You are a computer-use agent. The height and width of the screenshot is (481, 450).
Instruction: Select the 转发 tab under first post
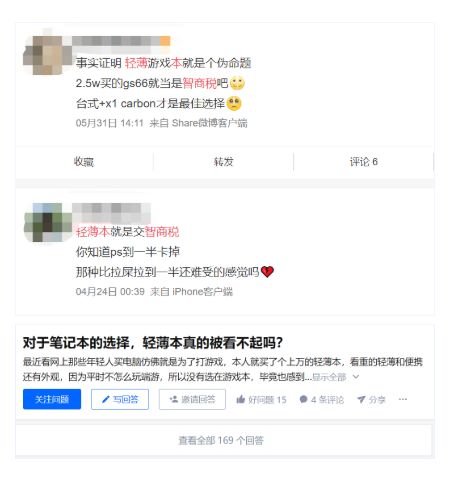pos(223,162)
